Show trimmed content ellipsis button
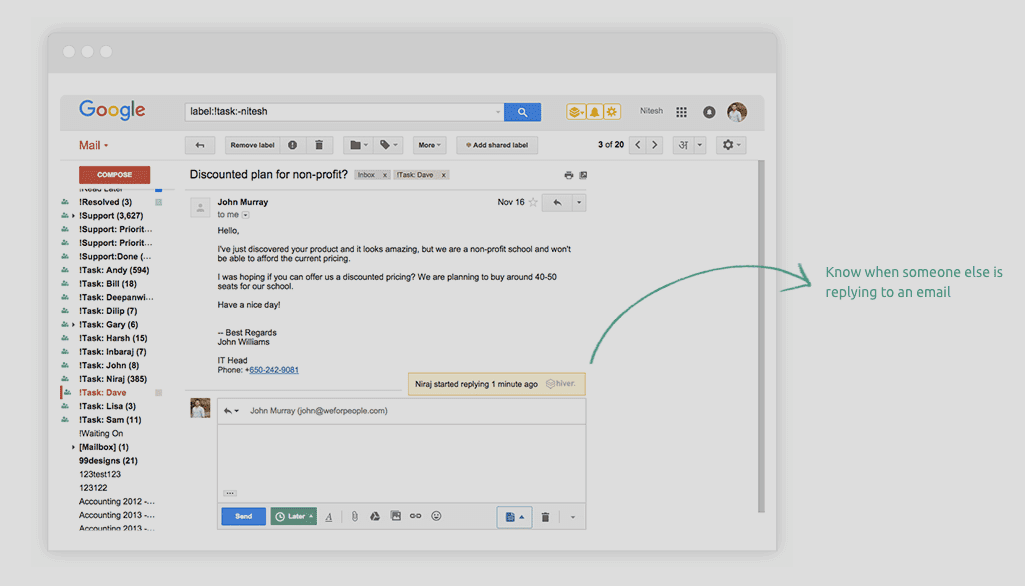1025x586 pixels. [x=229, y=494]
